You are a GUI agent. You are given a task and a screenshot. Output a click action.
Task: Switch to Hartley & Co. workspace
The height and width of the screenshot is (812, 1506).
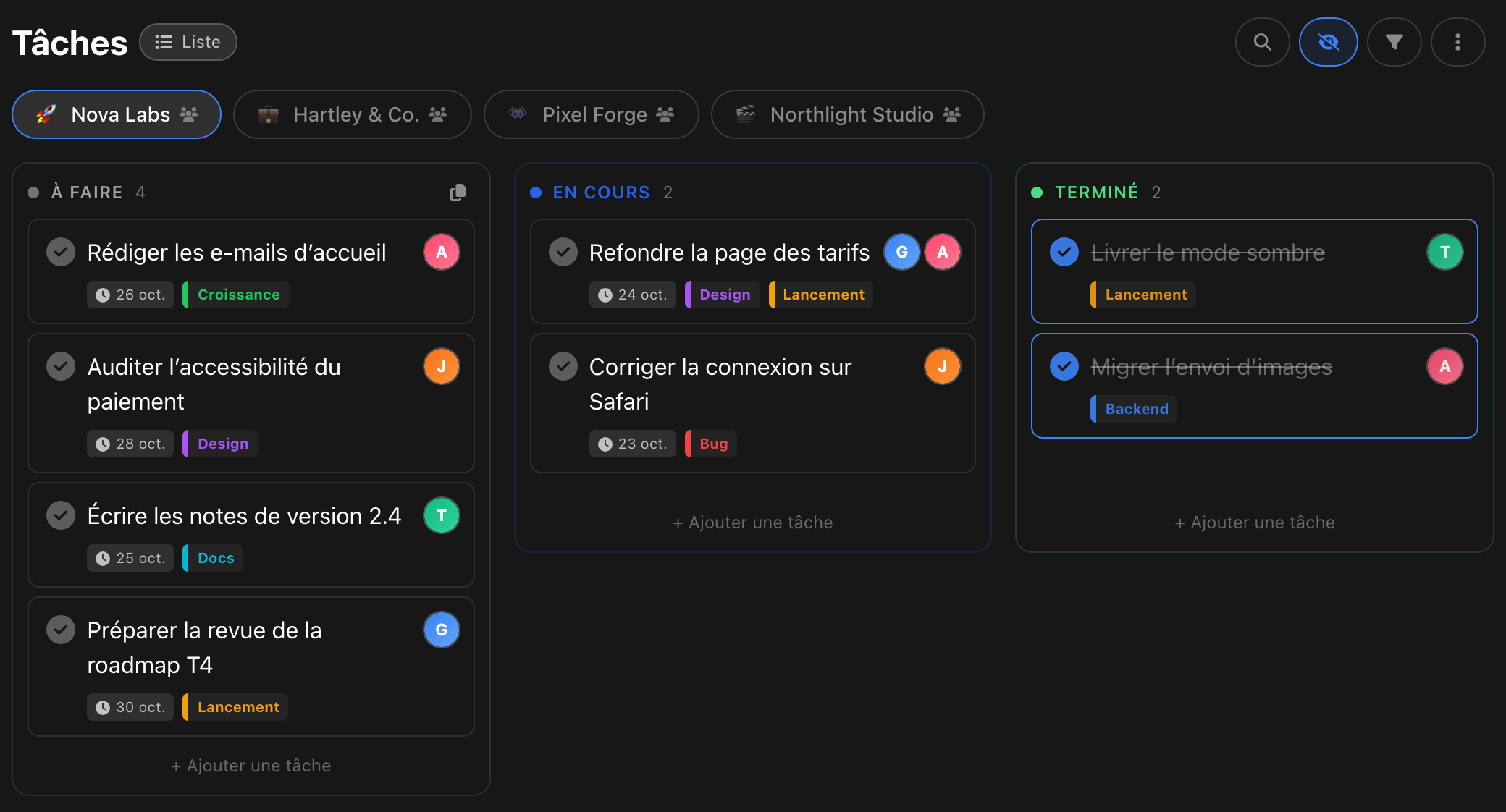(352, 114)
